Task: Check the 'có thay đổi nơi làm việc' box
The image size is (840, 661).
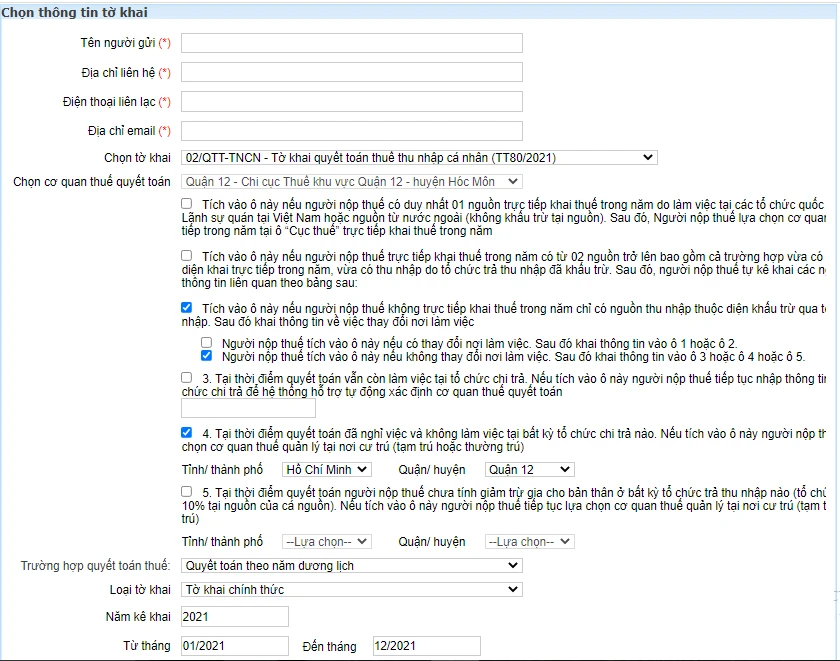Action: 207,343
